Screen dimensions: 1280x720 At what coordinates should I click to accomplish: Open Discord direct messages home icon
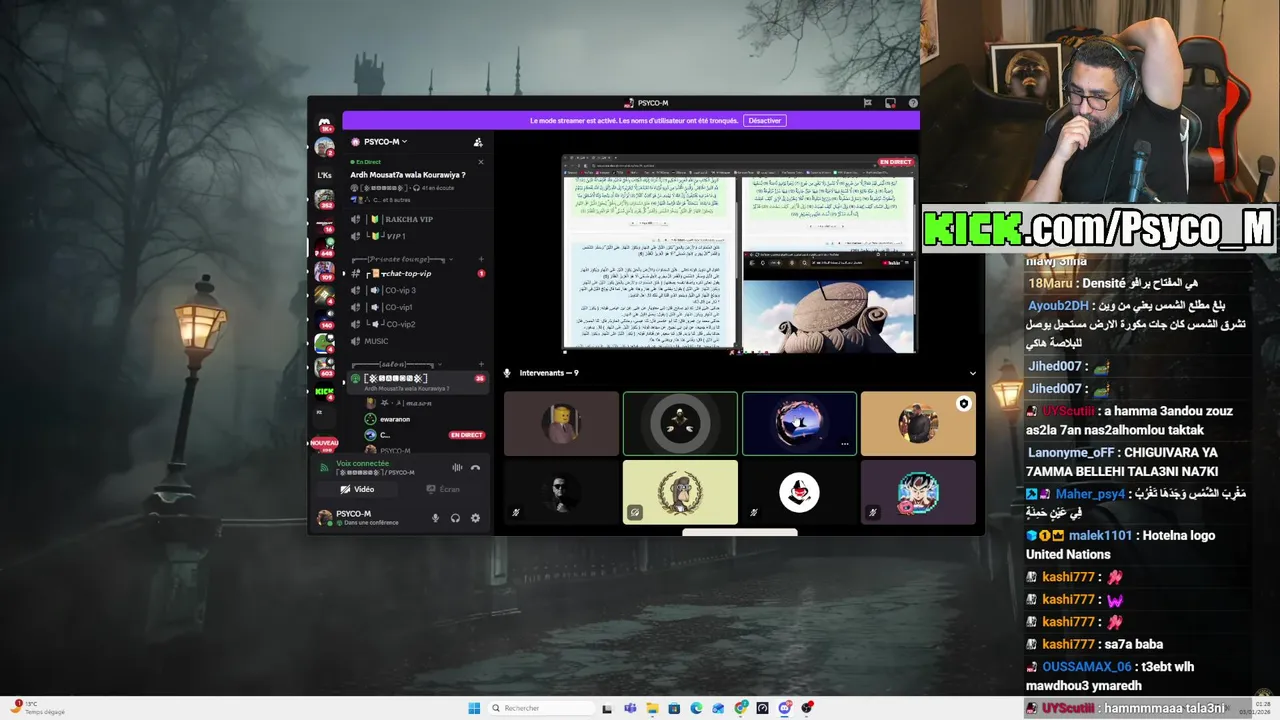[324, 124]
